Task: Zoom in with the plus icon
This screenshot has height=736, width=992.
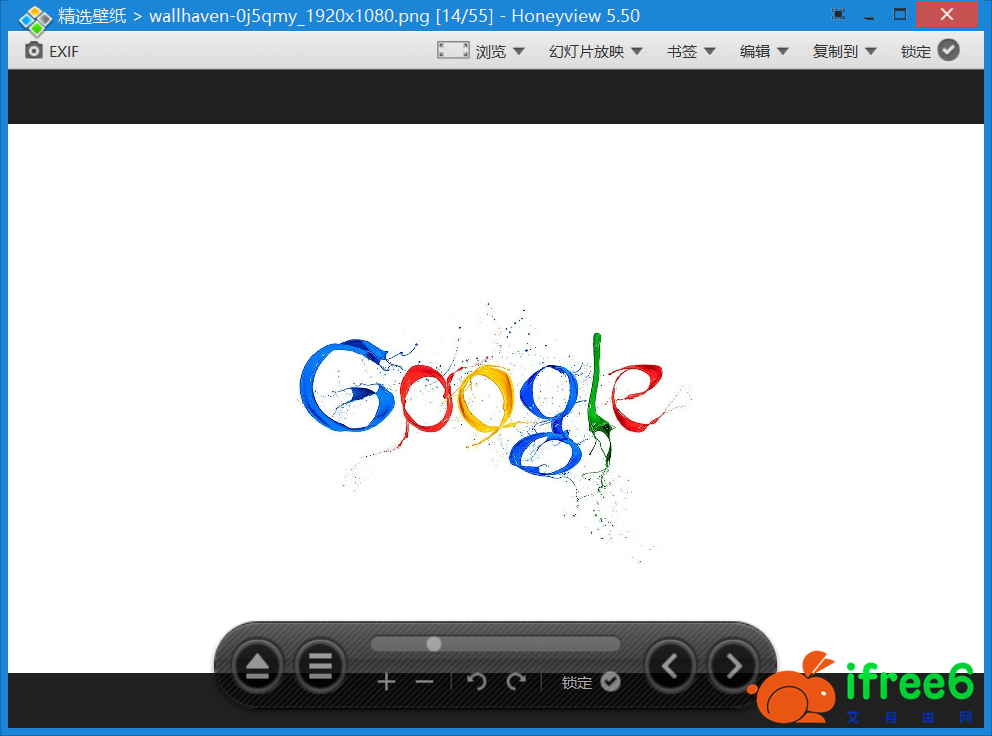Action: tap(386, 682)
